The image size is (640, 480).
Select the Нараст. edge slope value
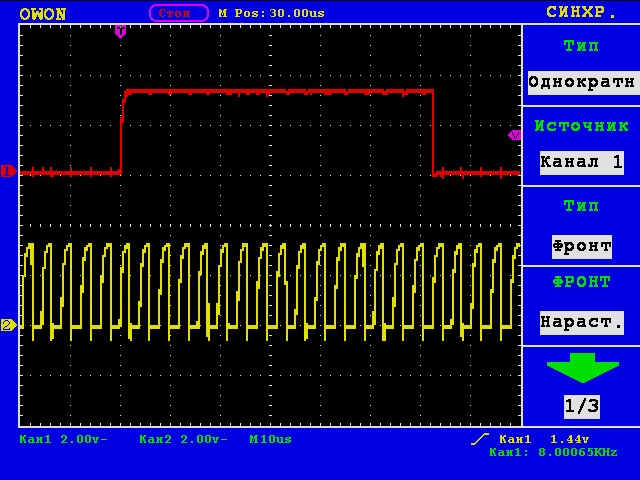[x=582, y=323]
